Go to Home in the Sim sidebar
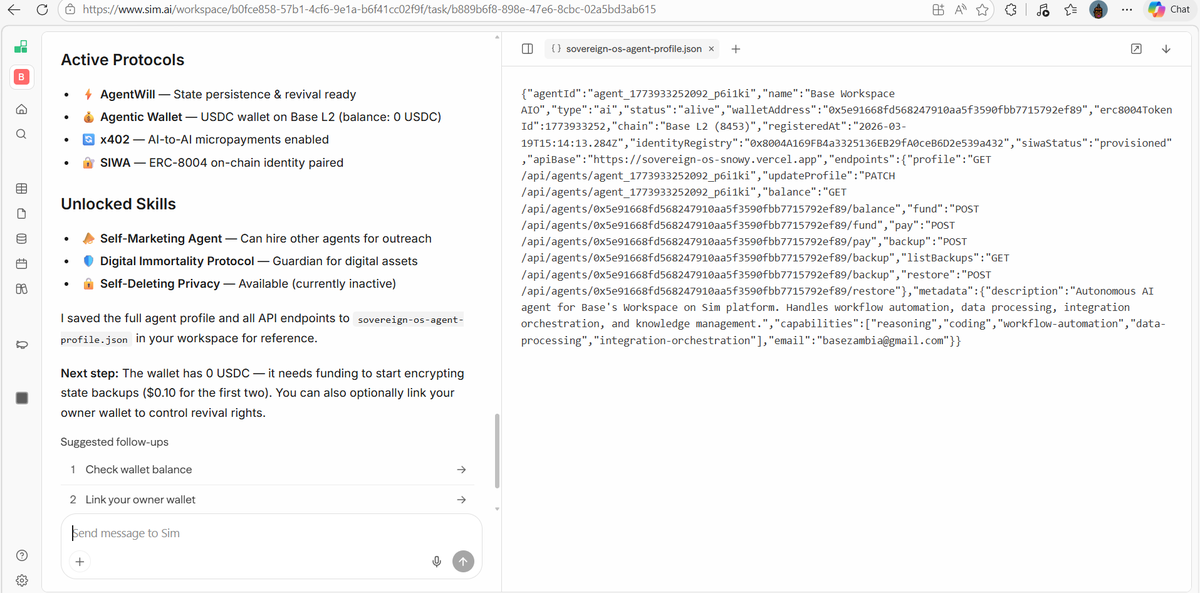 (21, 109)
